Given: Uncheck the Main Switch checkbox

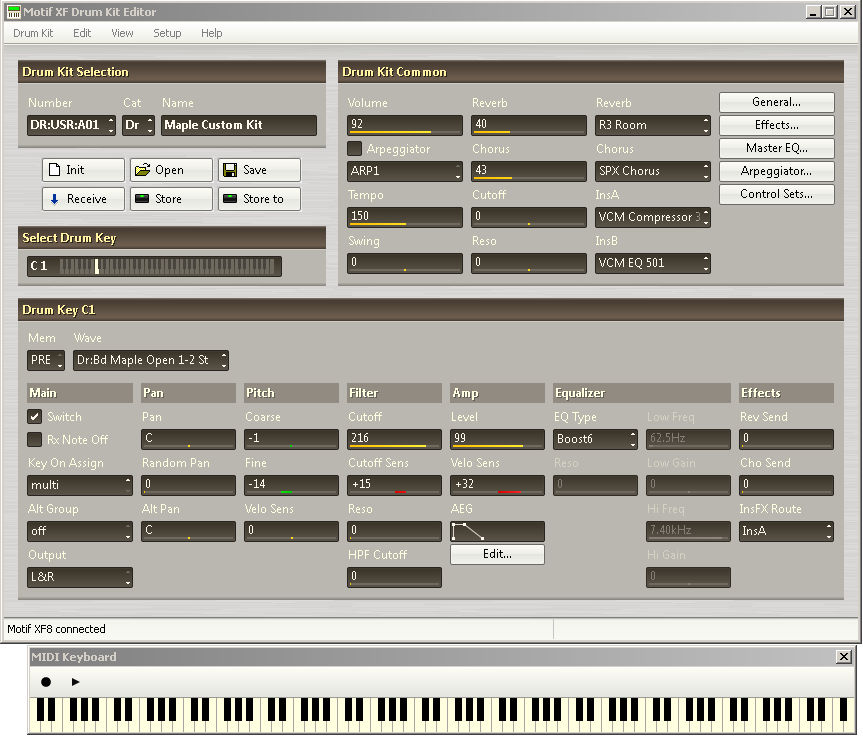Looking at the screenshot, I should tap(35, 417).
